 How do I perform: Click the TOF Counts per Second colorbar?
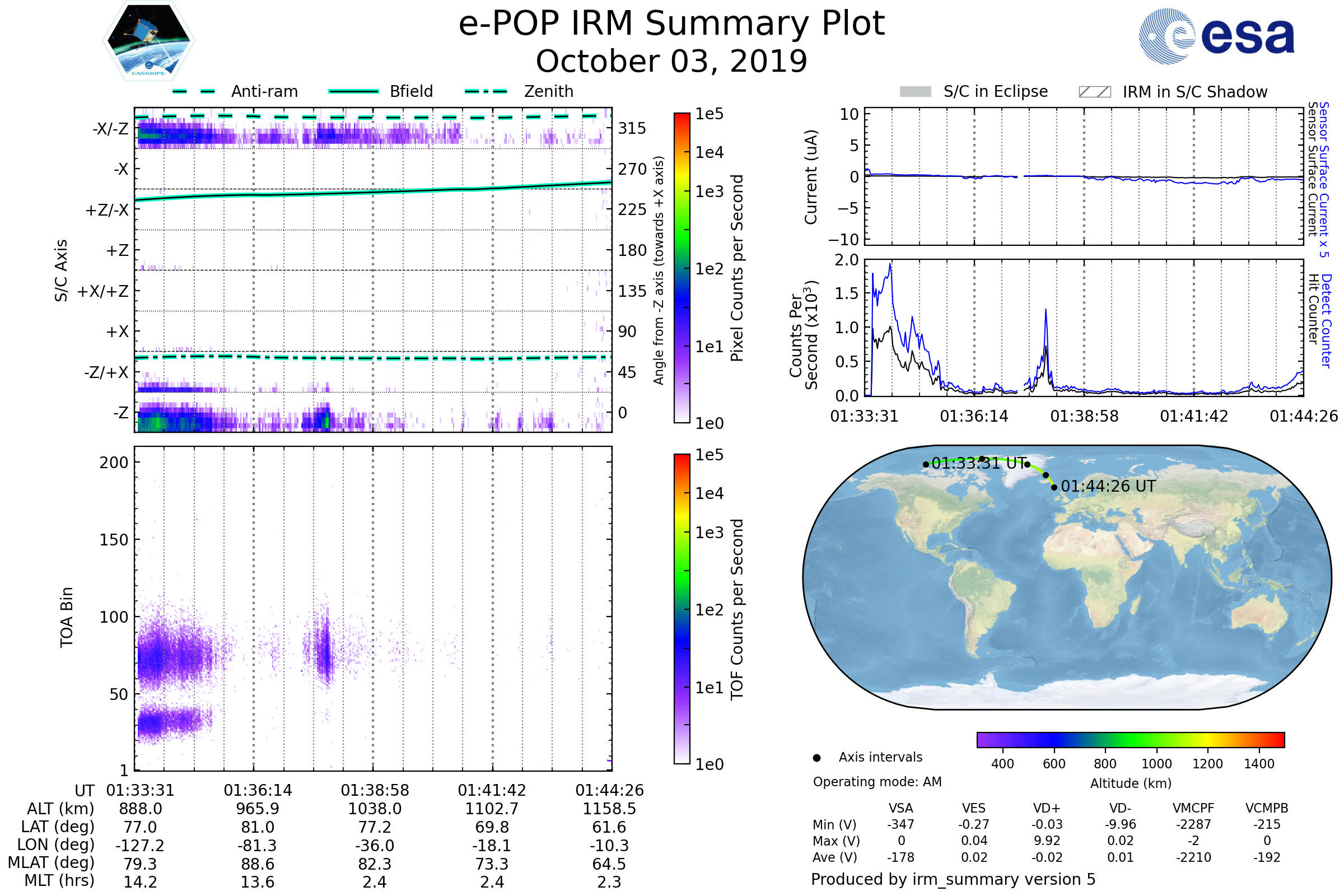tap(682, 609)
